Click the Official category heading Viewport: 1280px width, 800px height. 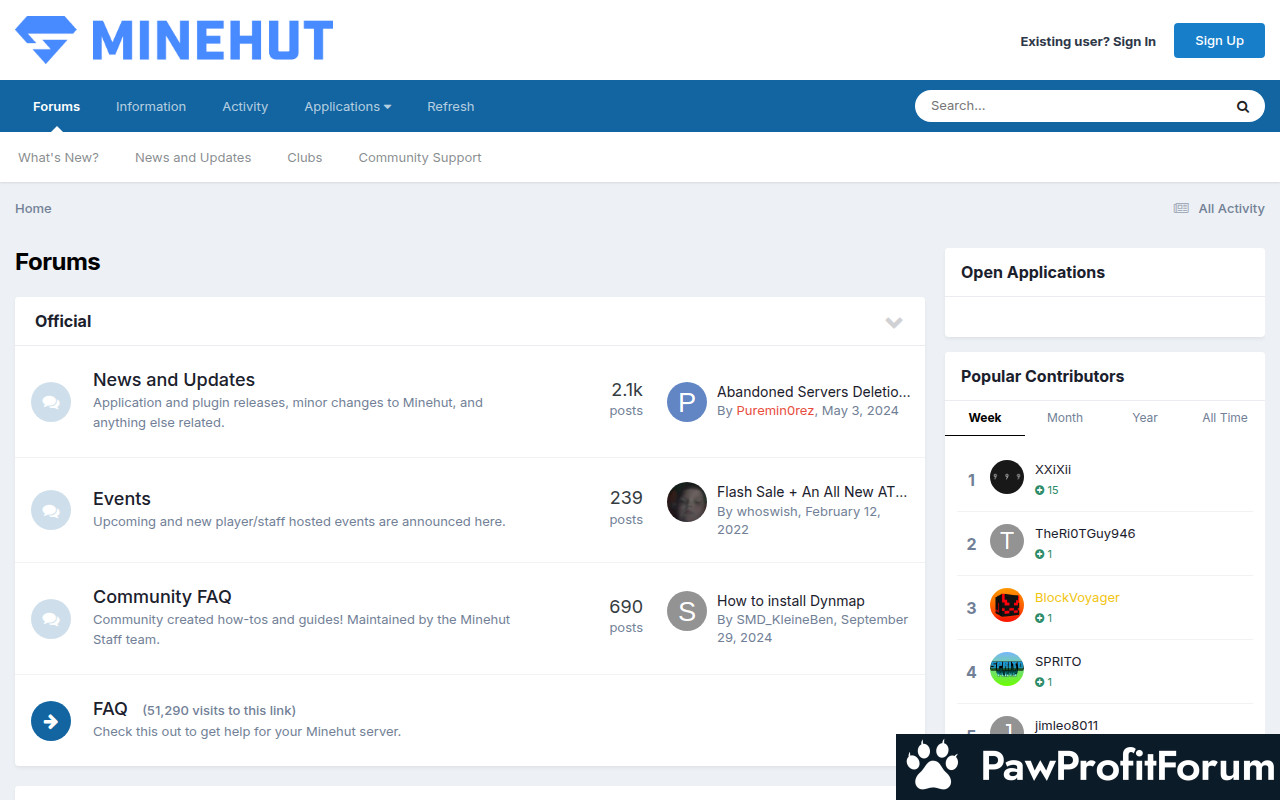63,321
